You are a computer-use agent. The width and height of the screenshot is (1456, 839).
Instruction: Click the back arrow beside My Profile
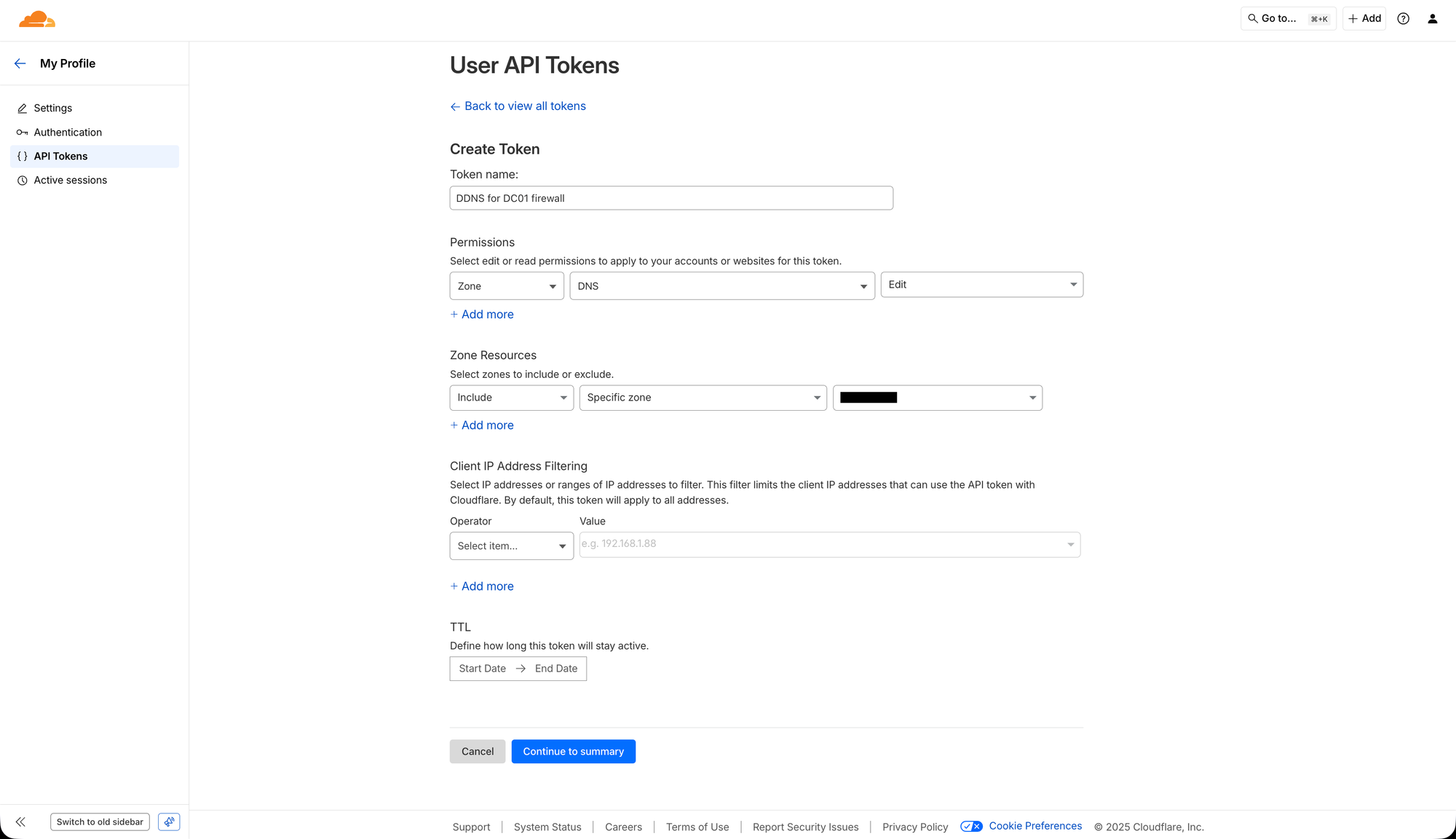(20, 63)
